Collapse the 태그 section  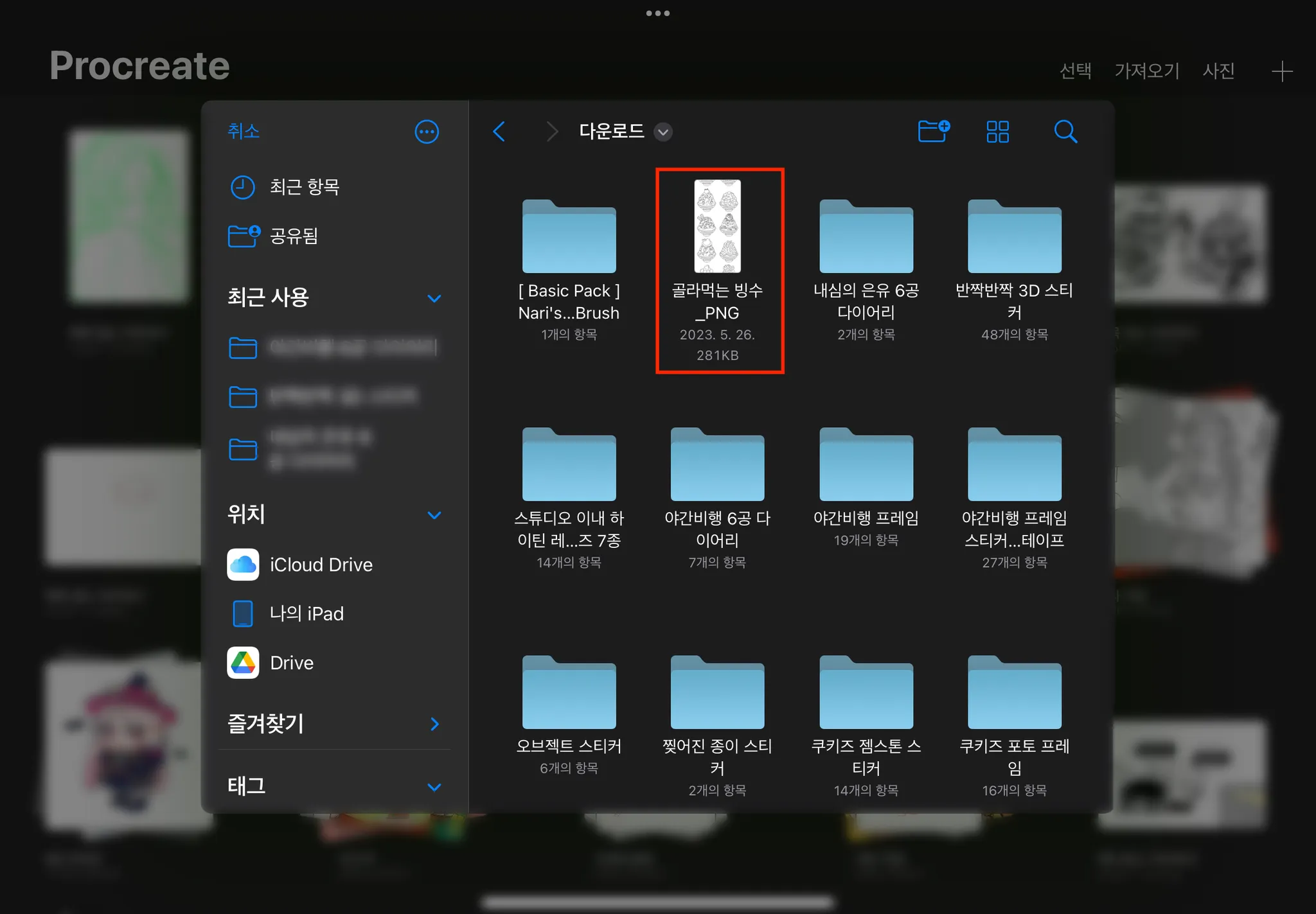pyautogui.click(x=434, y=787)
